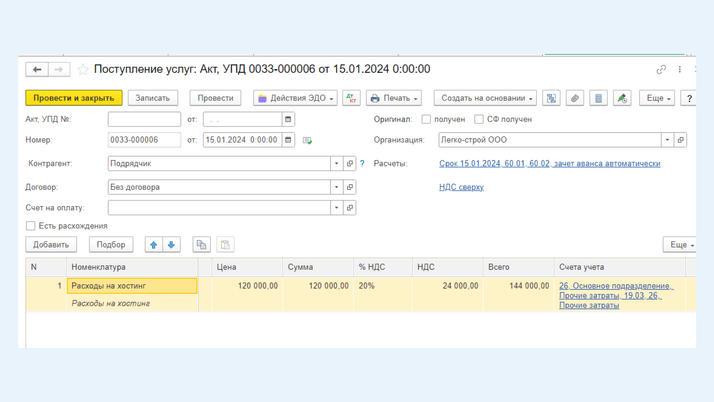Open the Создать на основании menu
The image size is (714, 402).
coord(486,98)
